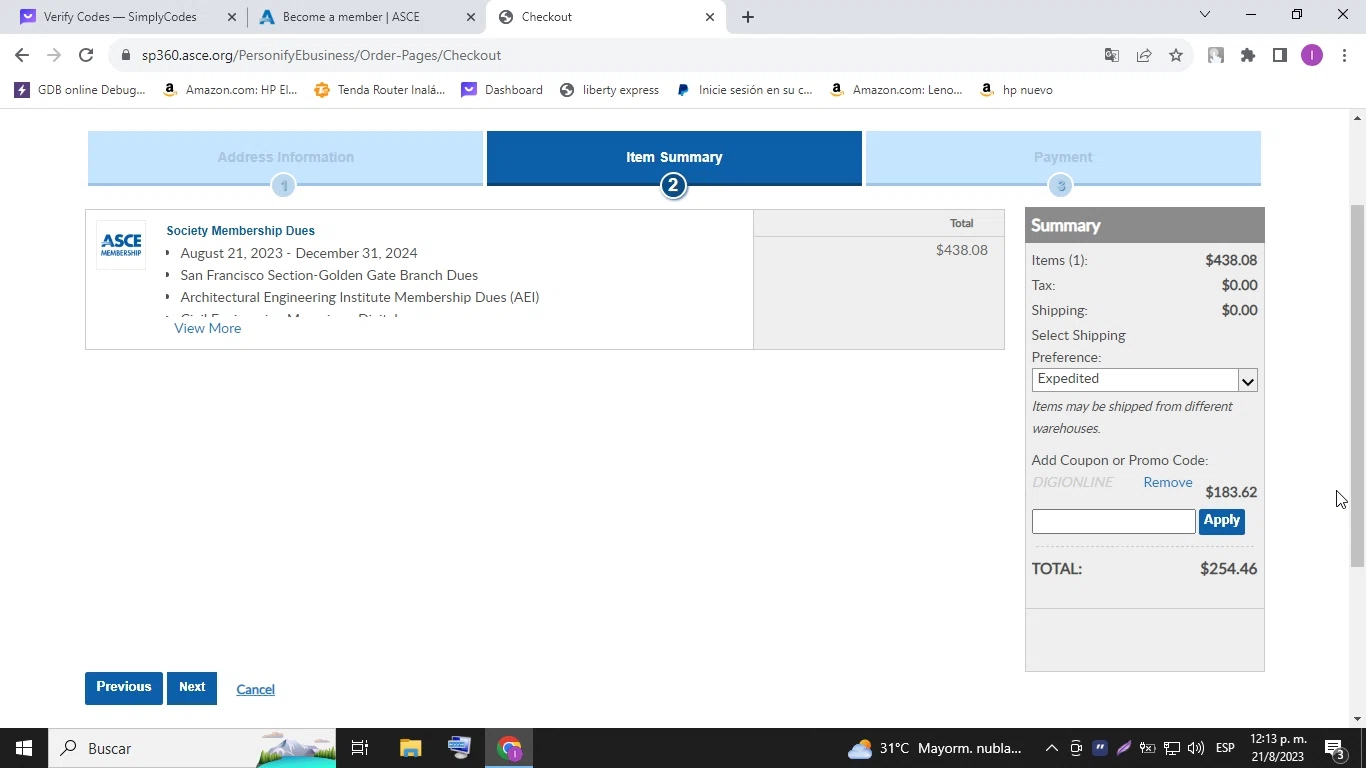This screenshot has height=768, width=1366.
Task: Click the page vertical scrollbar thumb
Action: [x=1357, y=385]
